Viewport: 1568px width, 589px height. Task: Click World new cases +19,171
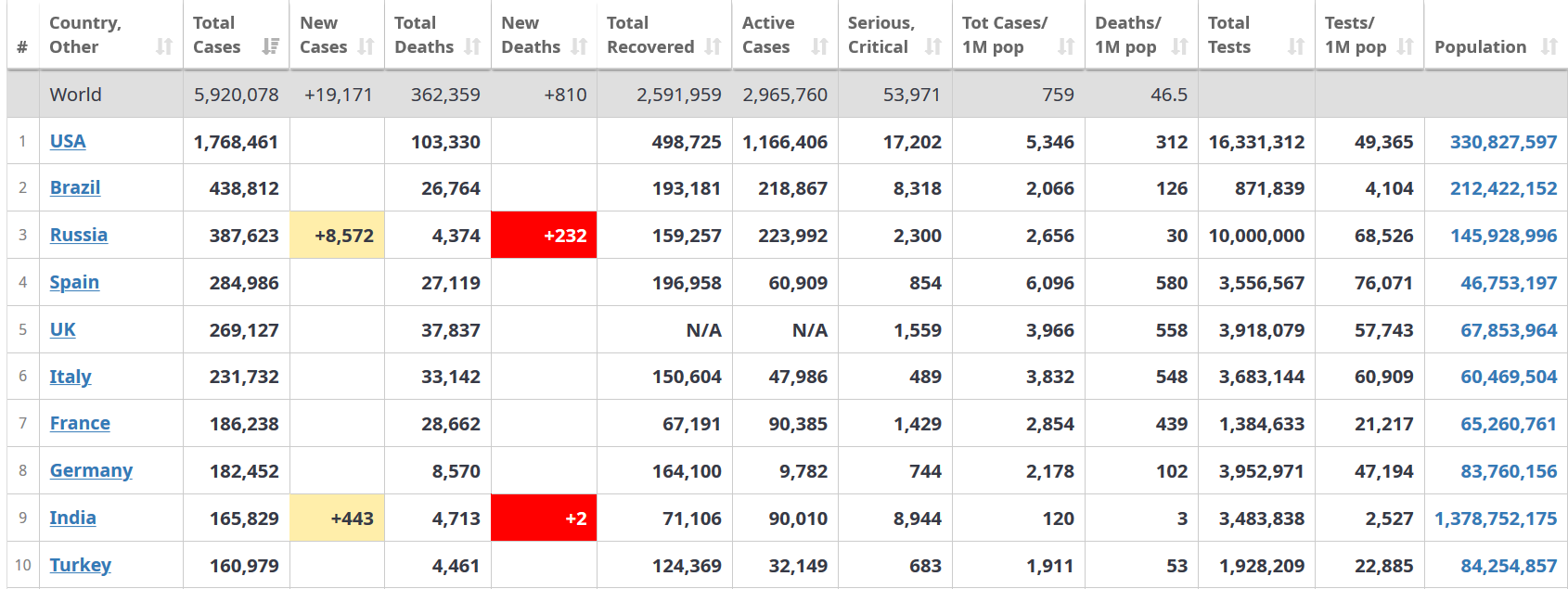(x=339, y=95)
